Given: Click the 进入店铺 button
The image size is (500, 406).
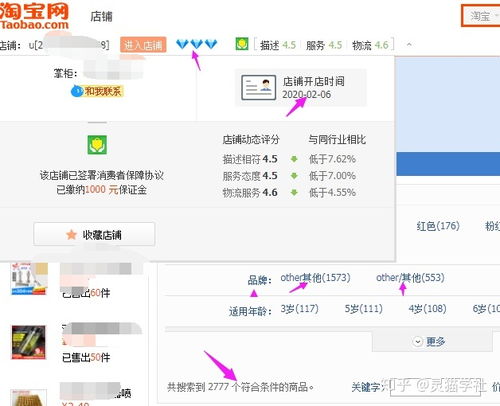Looking at the screenshot, I should point(143,45).
